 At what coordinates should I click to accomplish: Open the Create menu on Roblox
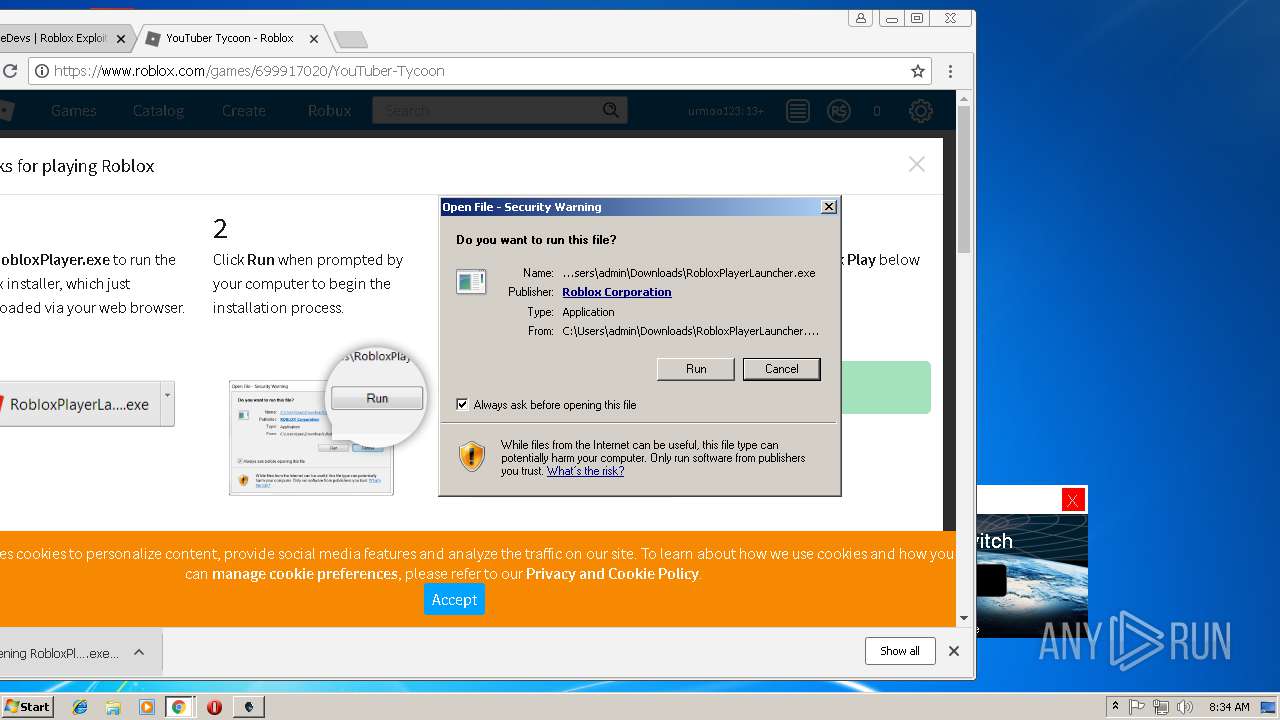coord(244,111)
